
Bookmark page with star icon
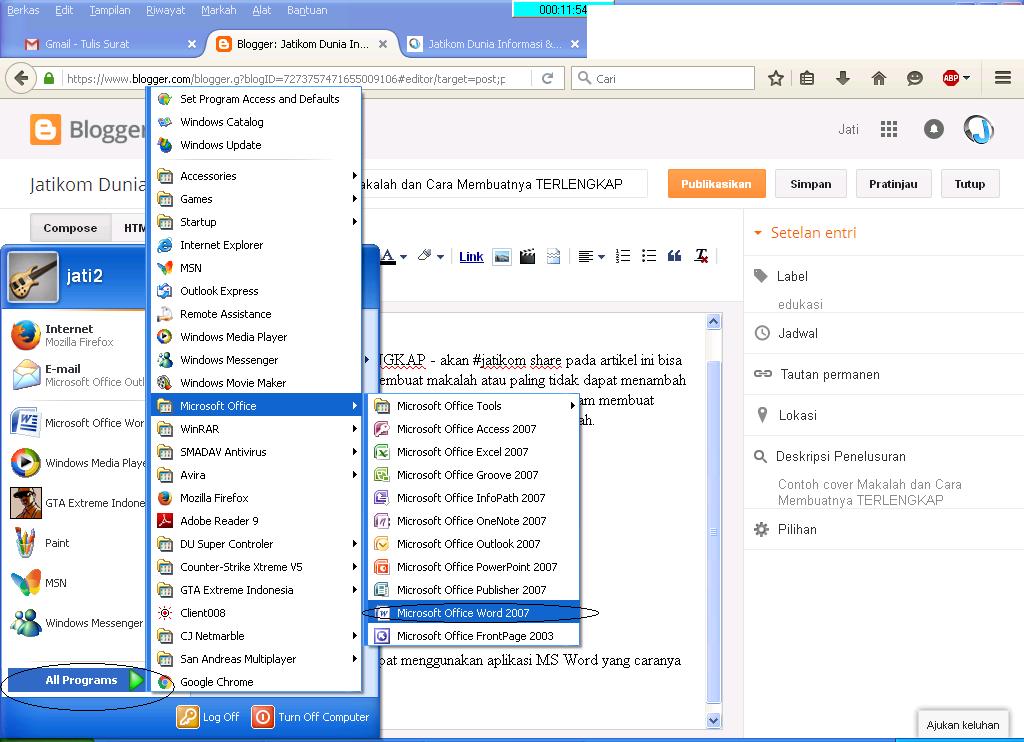click(x=776, y=78)
